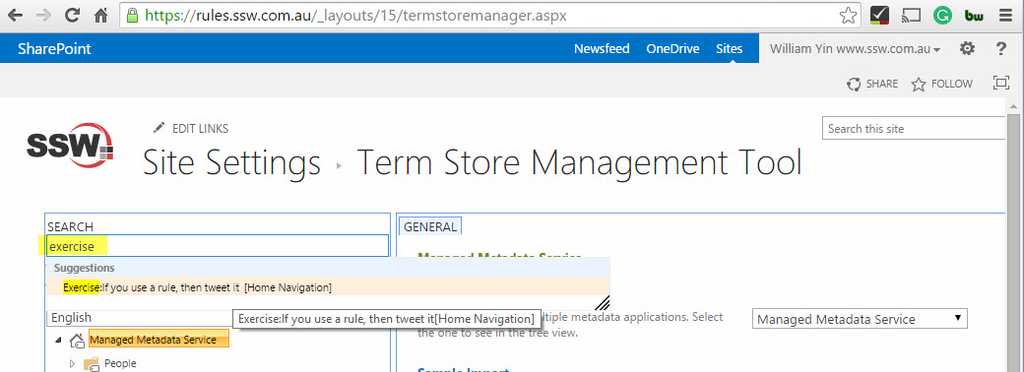Select the GENERAL tab
Image resolution: width=1024 pixels, height=372 pixels.
(x=430, y=226)
